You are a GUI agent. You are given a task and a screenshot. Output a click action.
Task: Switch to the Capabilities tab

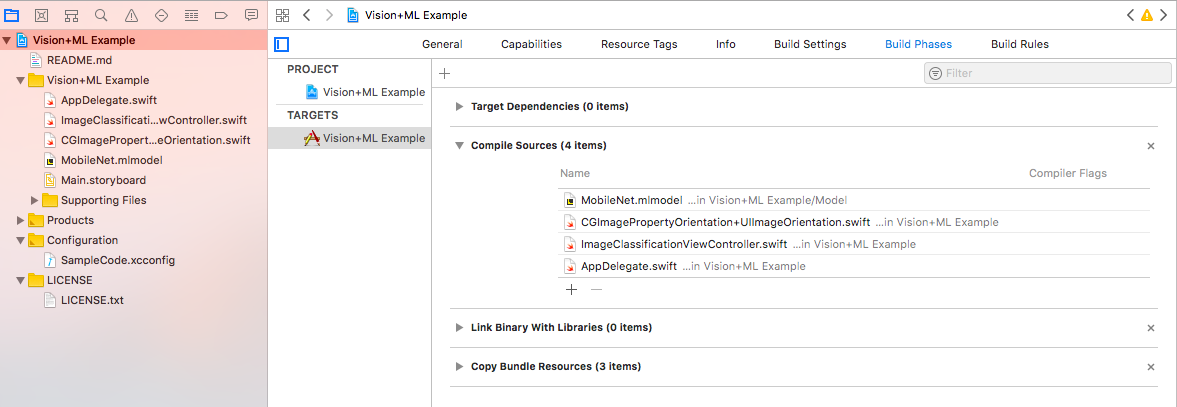pos(531,44)
